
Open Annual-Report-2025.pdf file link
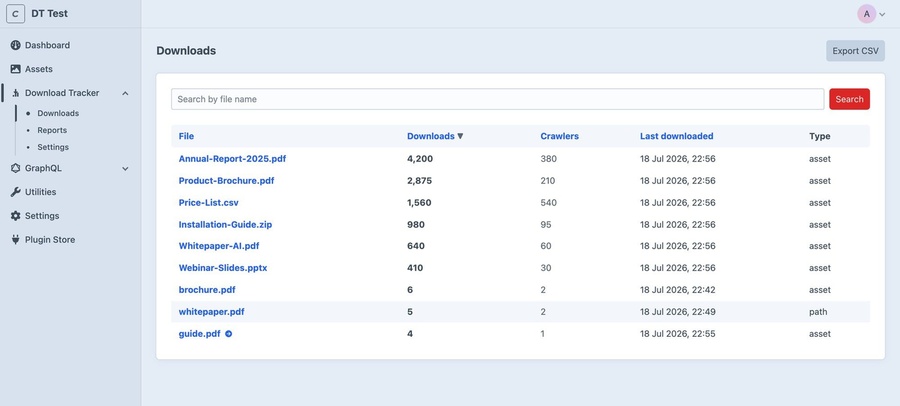(x=232, y=158)
